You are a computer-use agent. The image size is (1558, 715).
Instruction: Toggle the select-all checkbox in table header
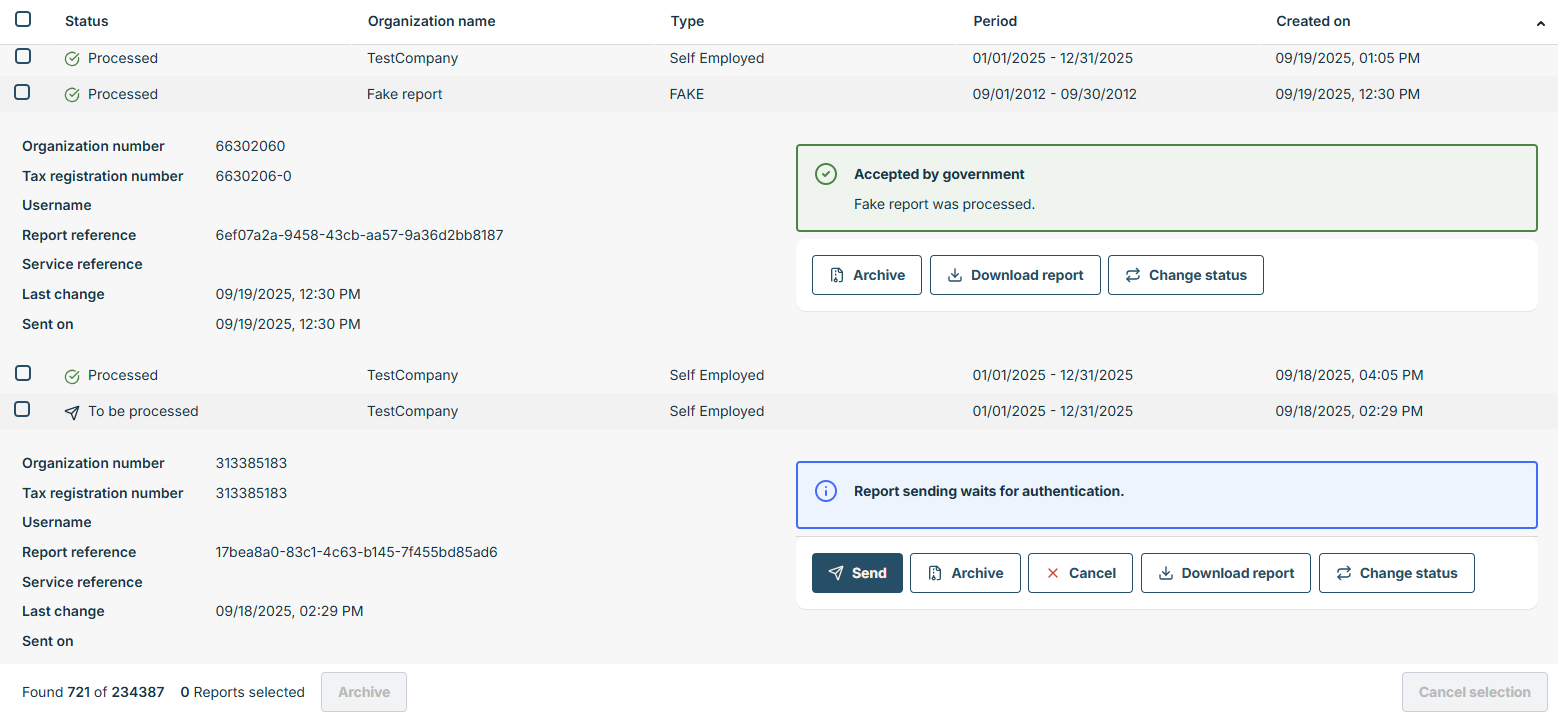[x=23, y=19]
